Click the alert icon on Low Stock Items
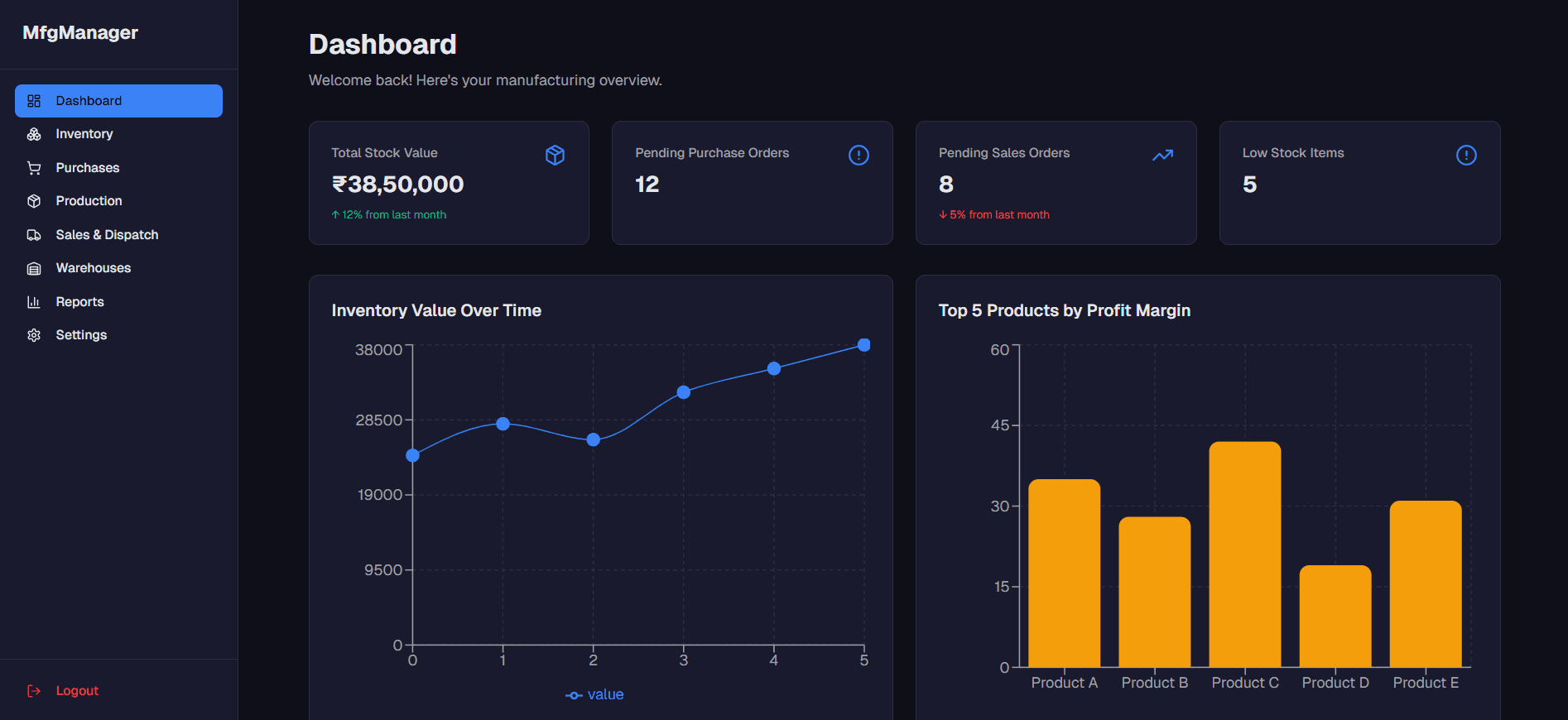The width and height of the screenshot is (1568, 720). coord(1465,155)
